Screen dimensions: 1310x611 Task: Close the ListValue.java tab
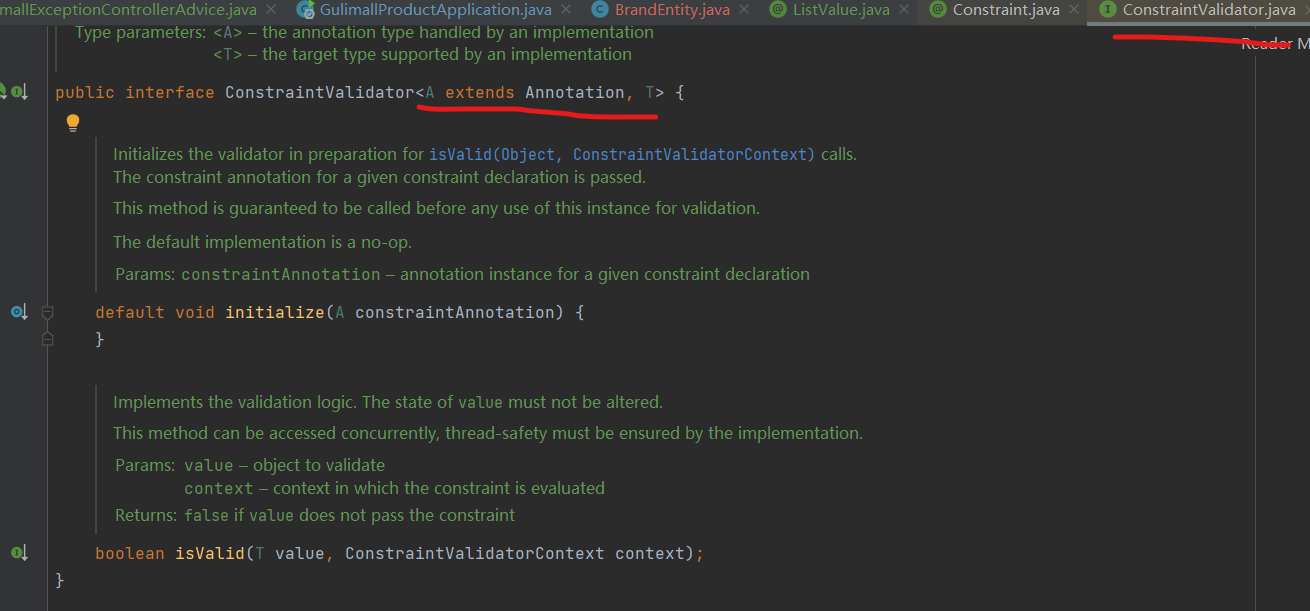[x=904, y=10]
